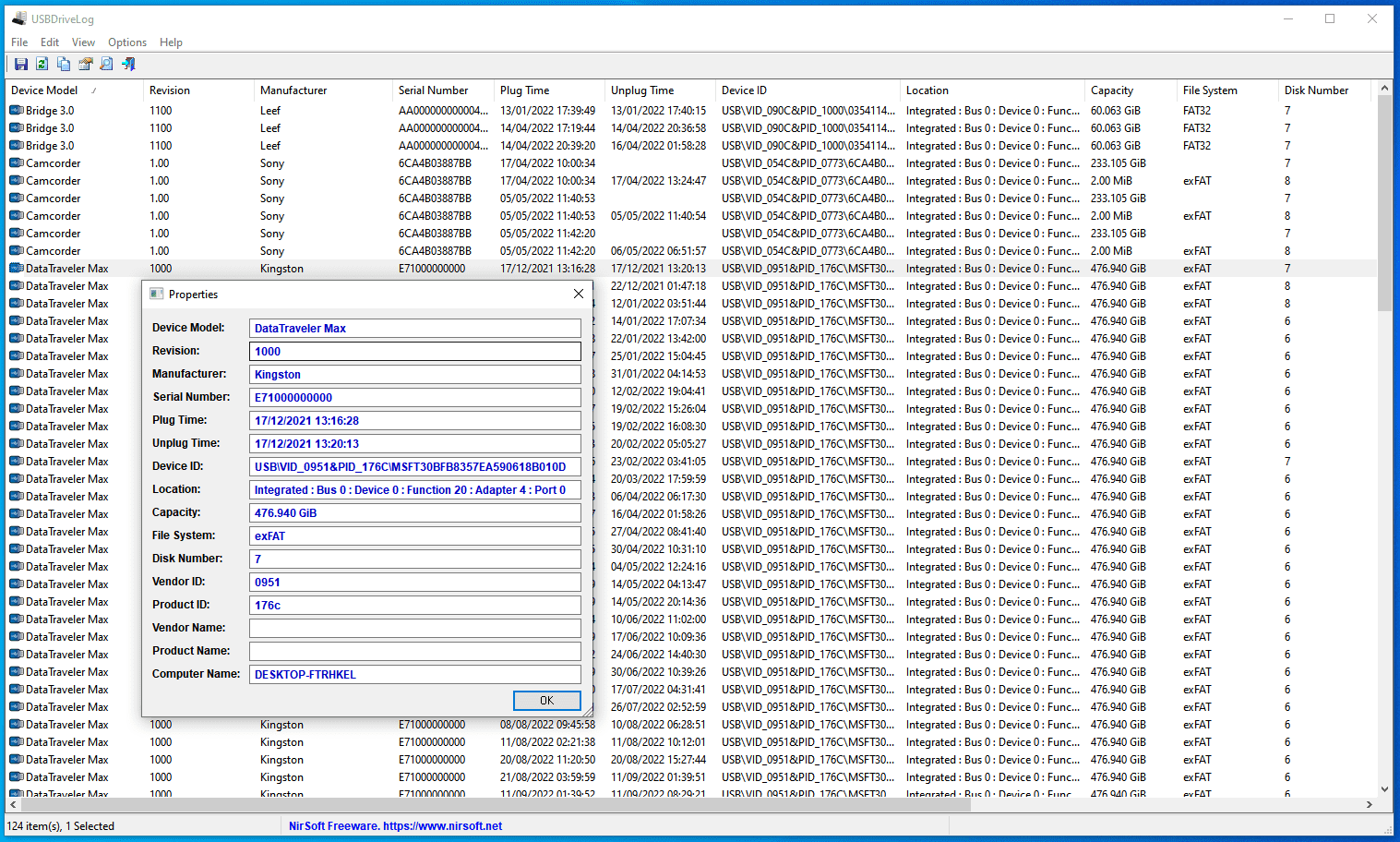
Task: Click the empty Product Name field
Action: pos(415,652)
